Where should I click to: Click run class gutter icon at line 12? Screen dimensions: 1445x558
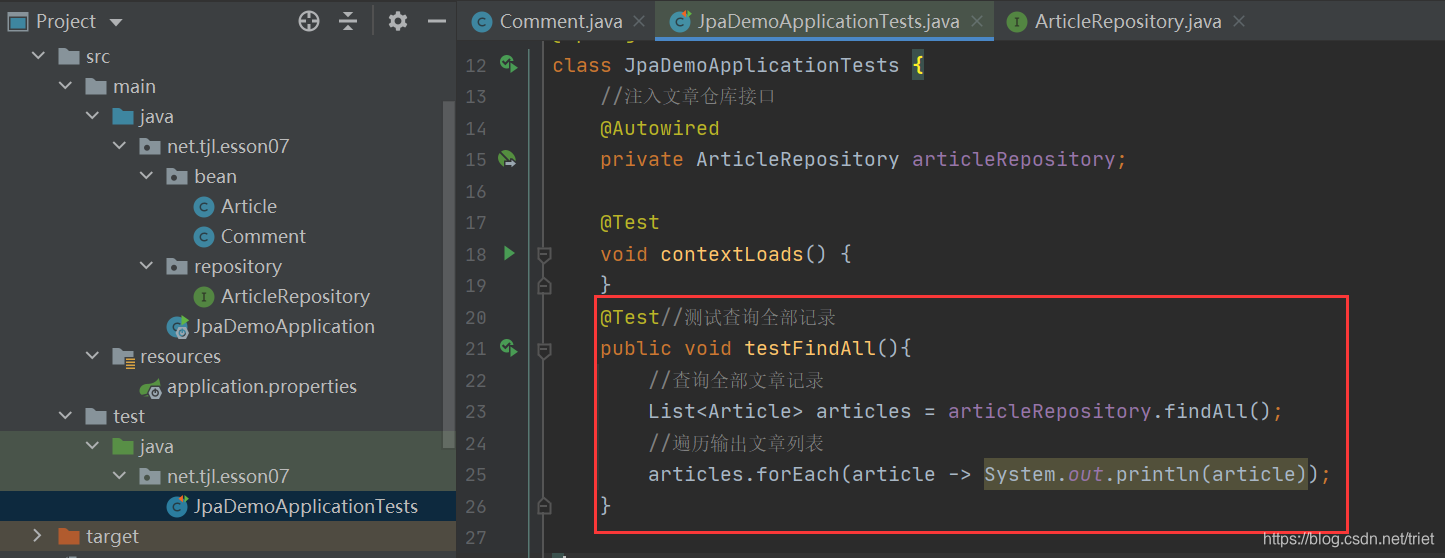(x=508, y=64)
